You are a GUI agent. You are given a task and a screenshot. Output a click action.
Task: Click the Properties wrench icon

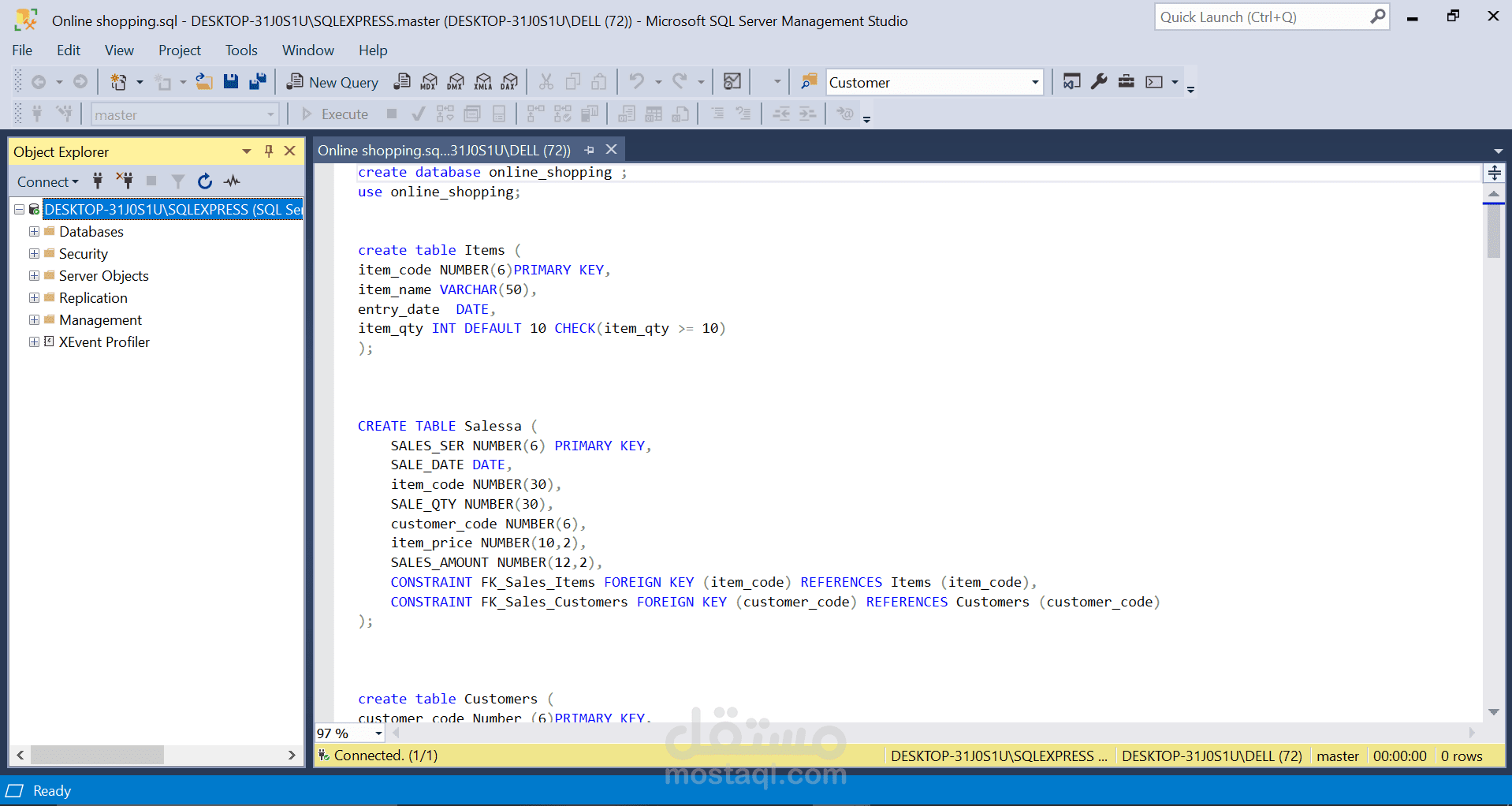pos(1099,82)
